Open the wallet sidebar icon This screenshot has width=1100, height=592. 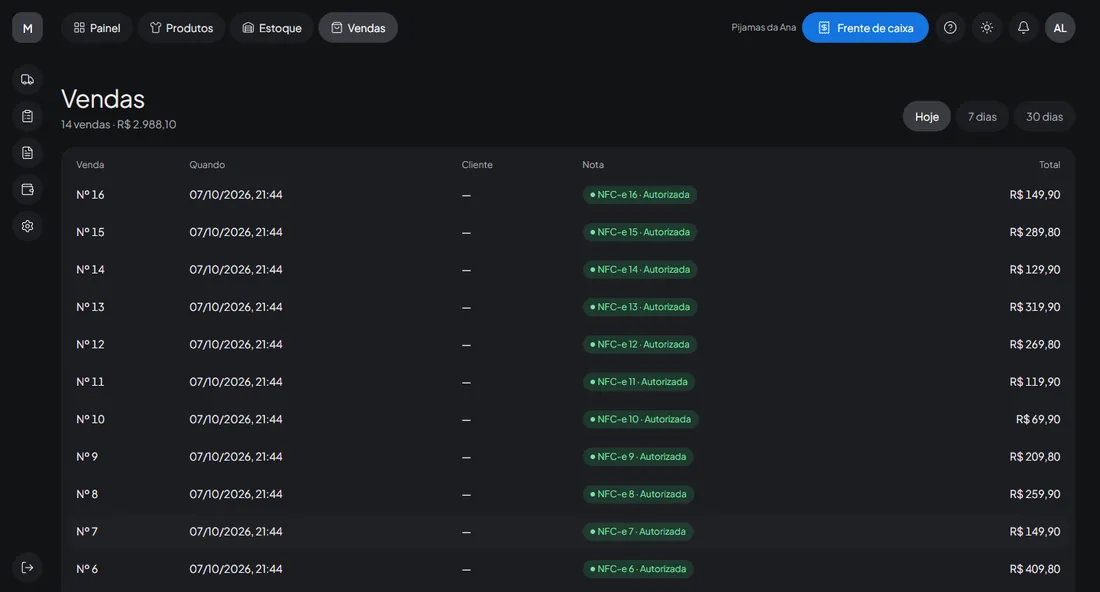[27, 189]
